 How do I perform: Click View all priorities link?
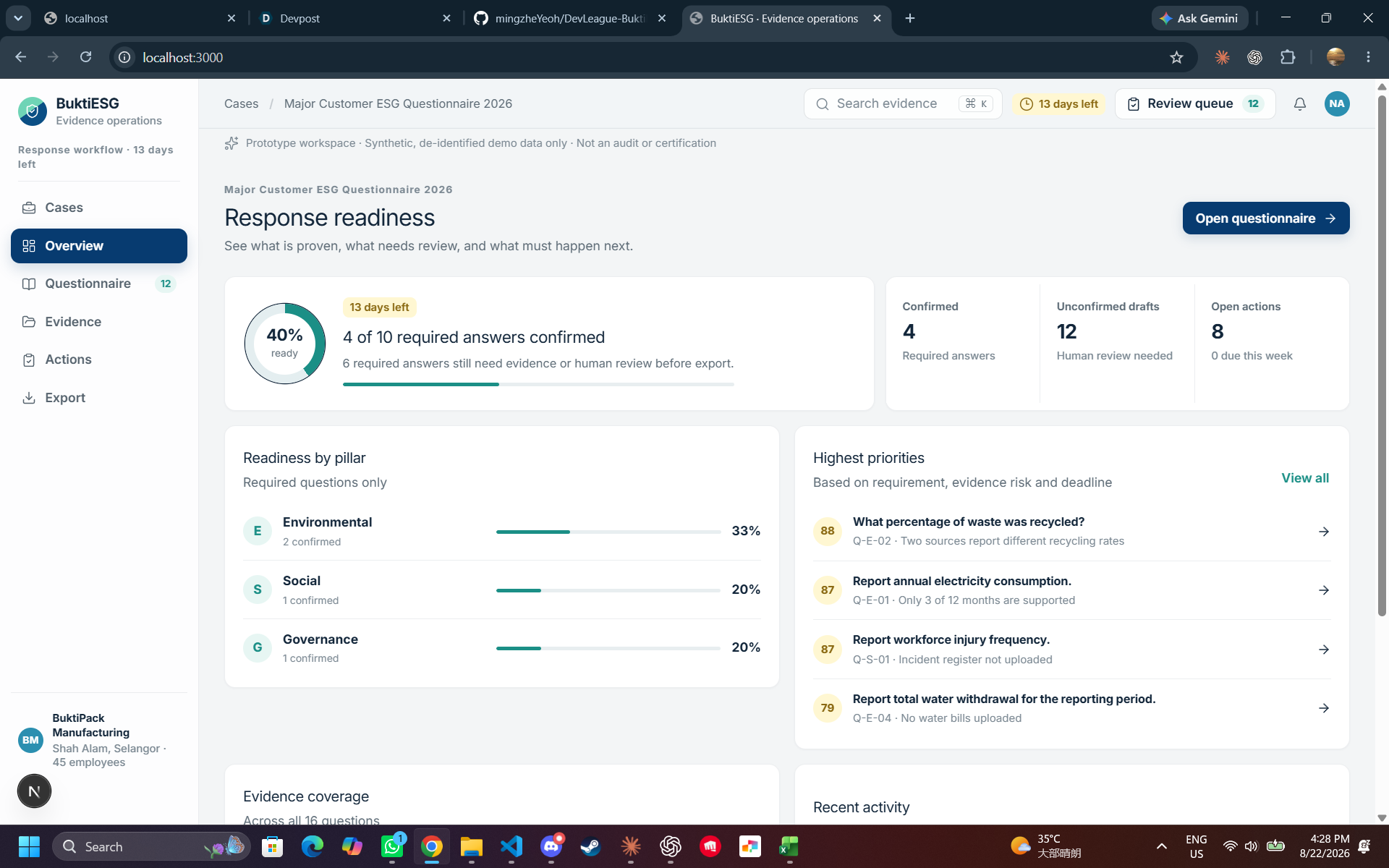click(1305, 478)
